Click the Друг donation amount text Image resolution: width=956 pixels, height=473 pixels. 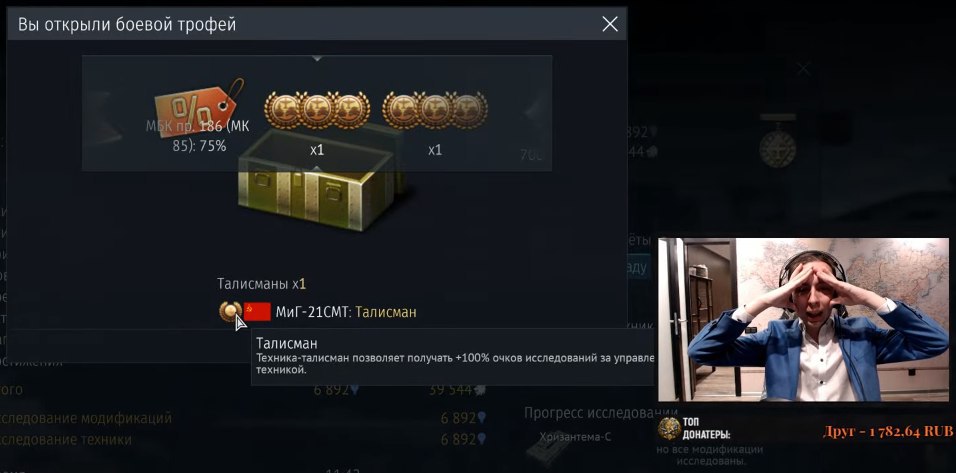point(888,431)
